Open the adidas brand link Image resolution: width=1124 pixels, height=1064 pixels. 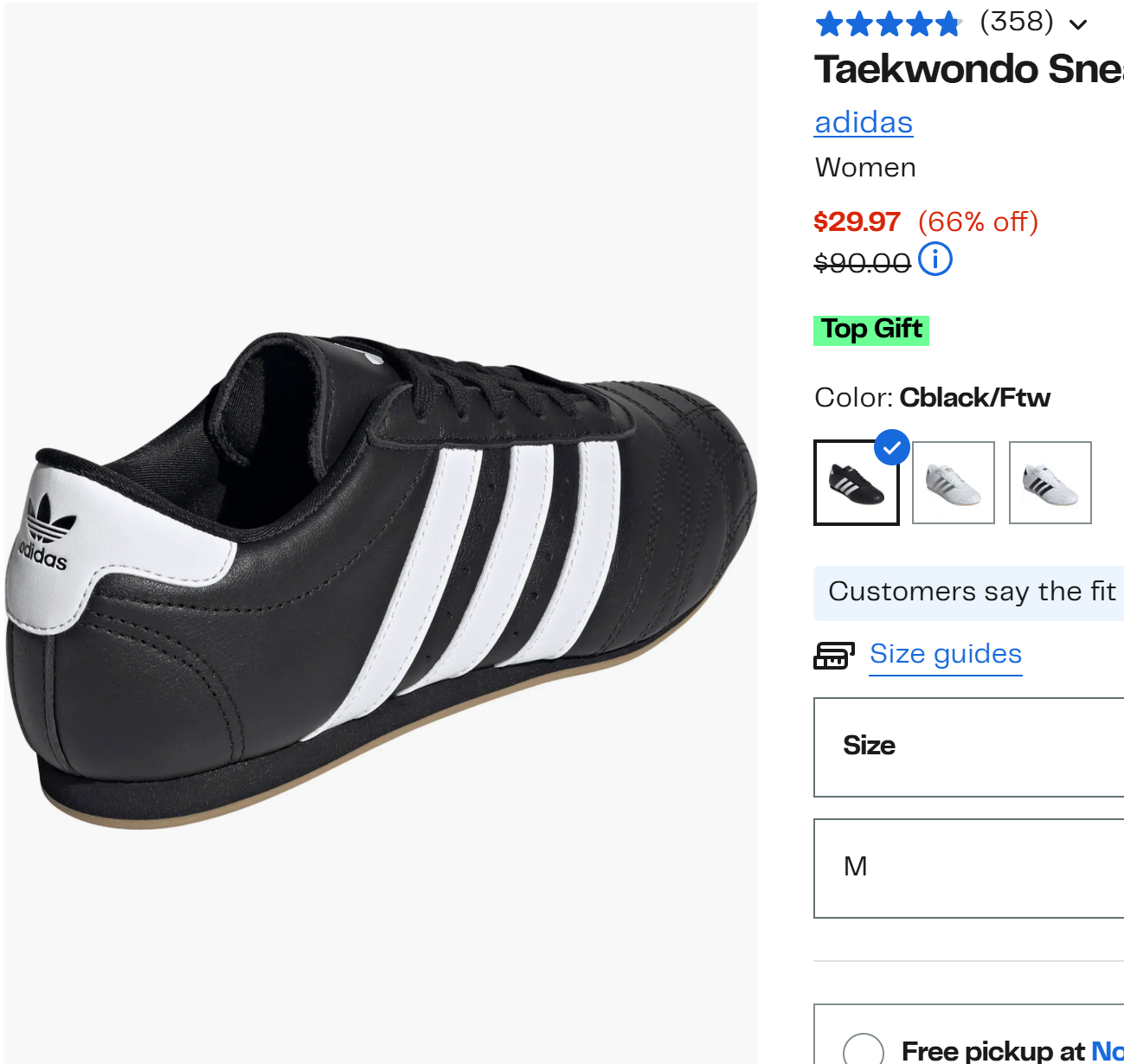pyautogui.click(x=864, y=123)
